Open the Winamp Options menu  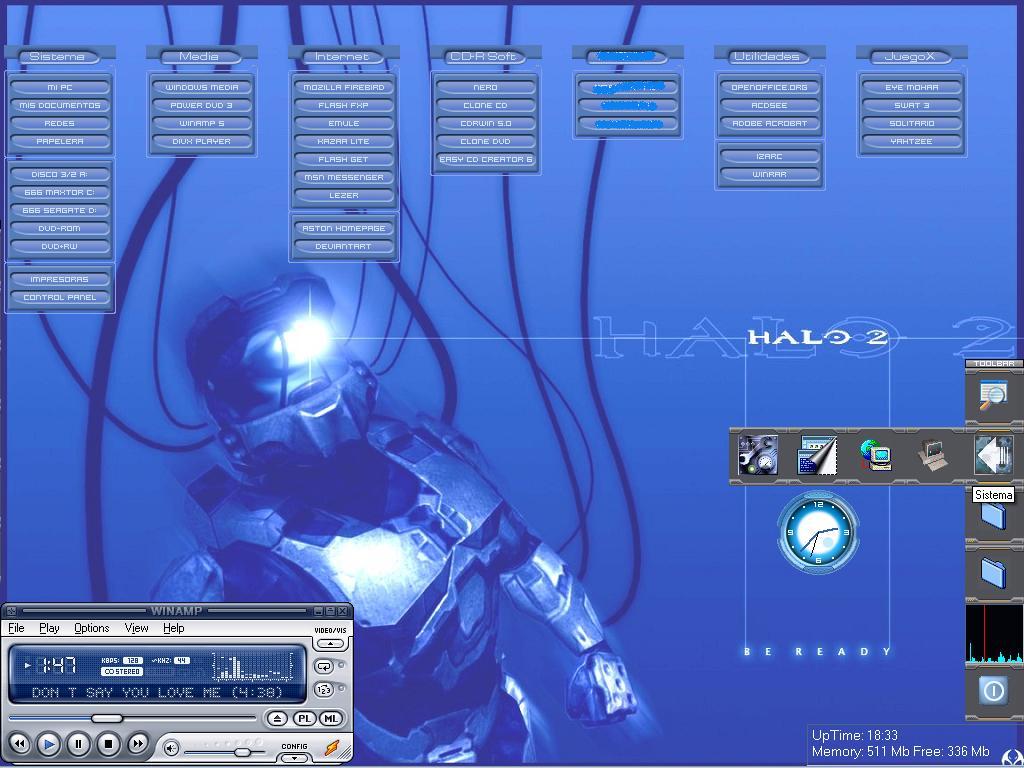click(x=91, y=628)
